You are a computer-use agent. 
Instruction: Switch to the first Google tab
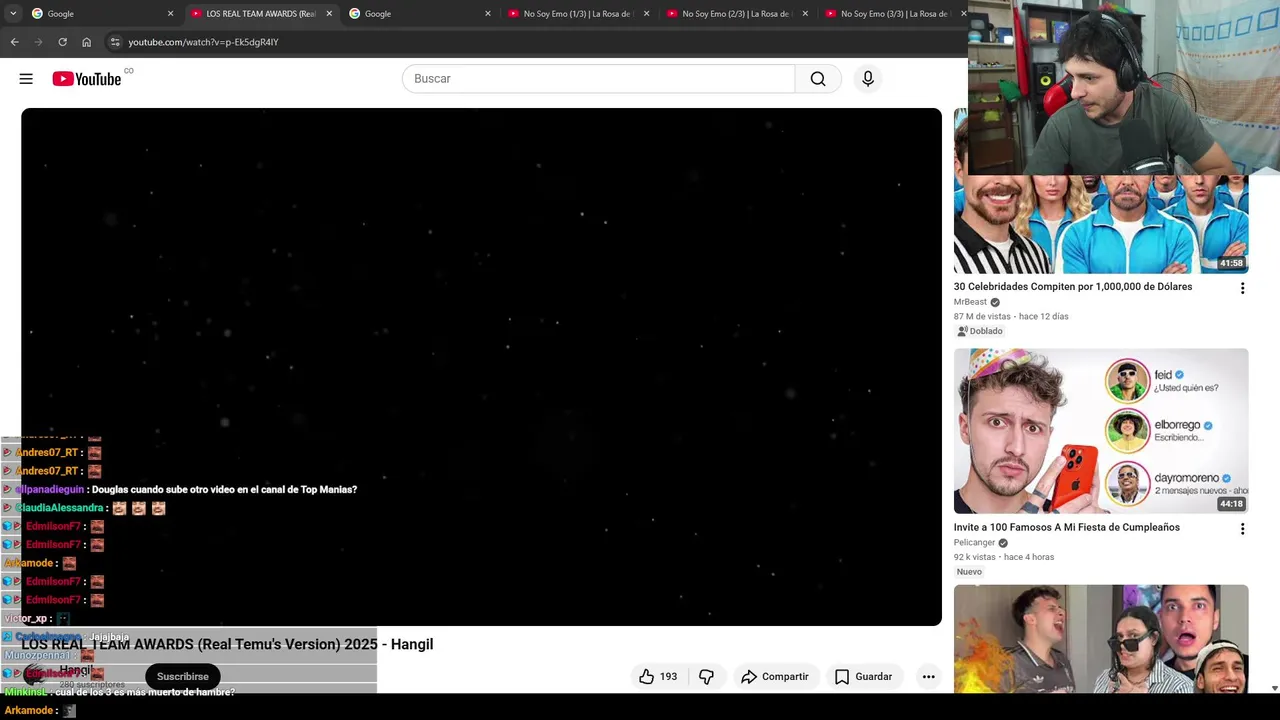point(103,14)
